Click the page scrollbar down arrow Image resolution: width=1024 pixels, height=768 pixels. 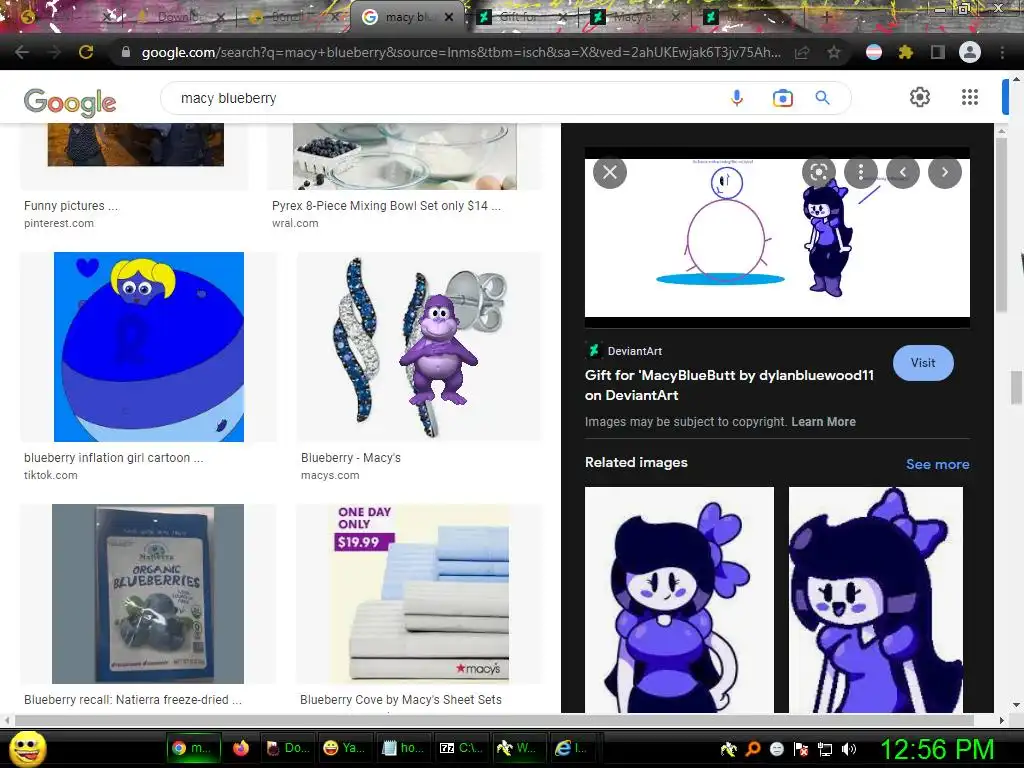coord(1016,705)
